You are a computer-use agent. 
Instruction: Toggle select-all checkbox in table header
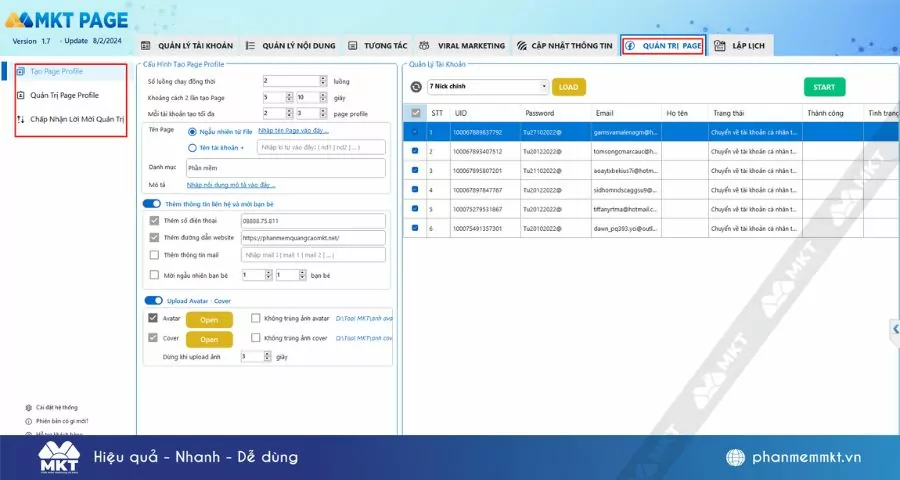(x=416, y=113)
